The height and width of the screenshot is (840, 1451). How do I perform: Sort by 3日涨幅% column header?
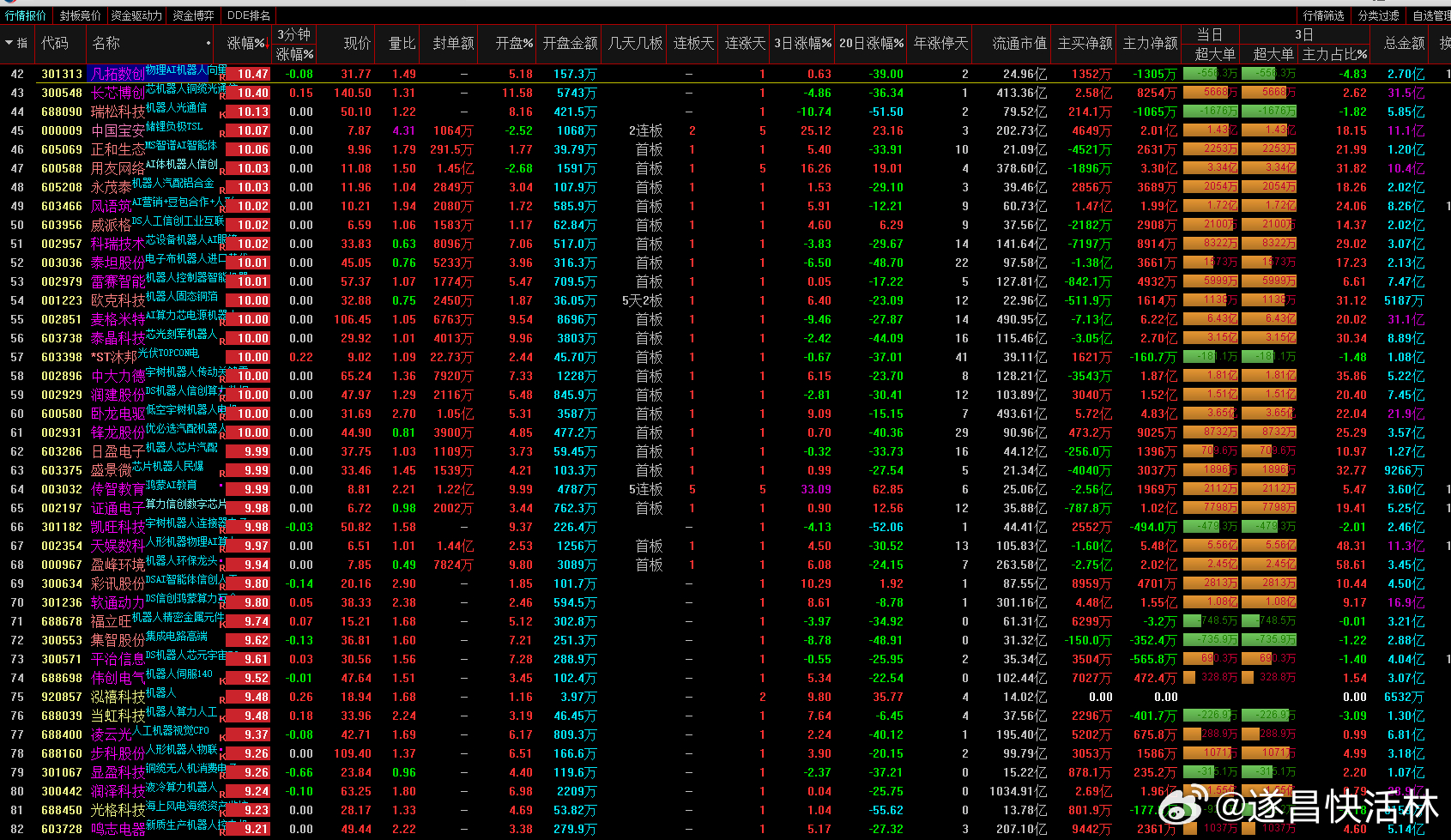(802, 43)
